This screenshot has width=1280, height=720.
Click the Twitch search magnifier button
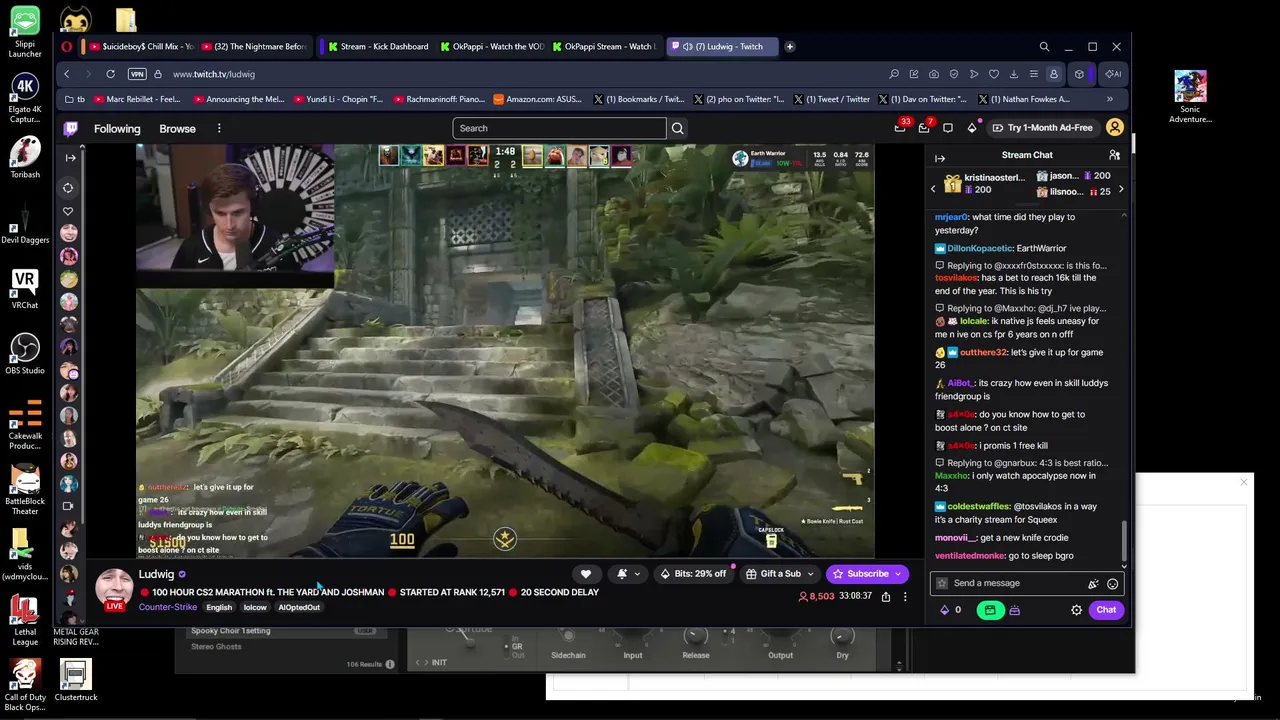[677, 128]
